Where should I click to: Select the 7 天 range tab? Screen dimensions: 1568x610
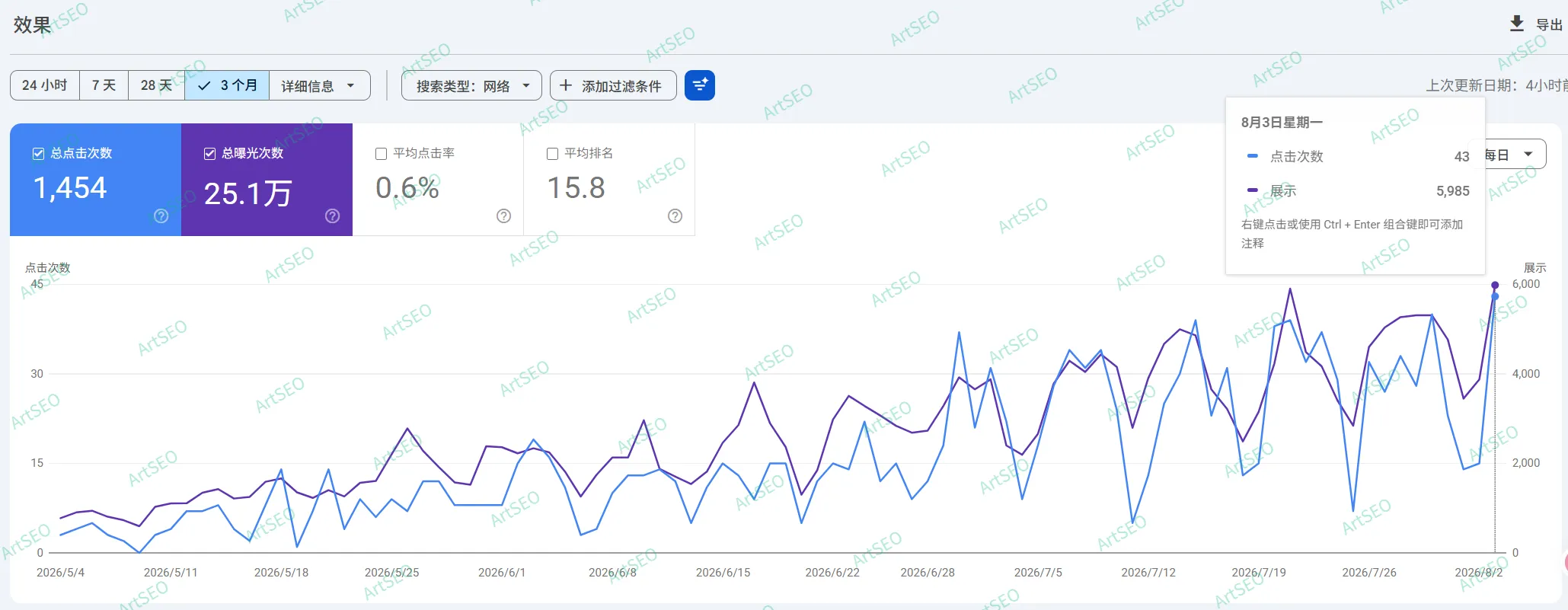[104, 85]
